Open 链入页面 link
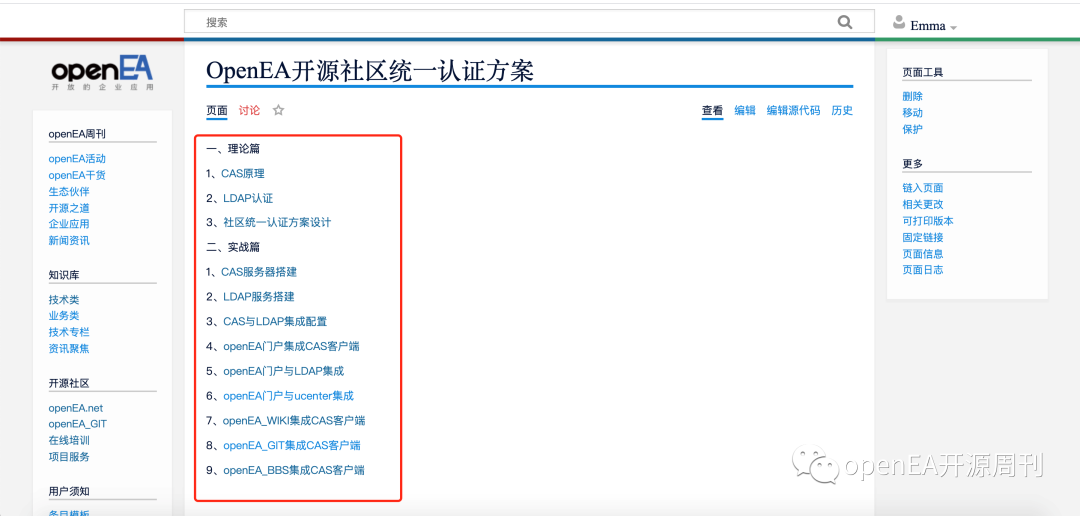The height and width of the screenshot is (516, 1080). [923, 188]
